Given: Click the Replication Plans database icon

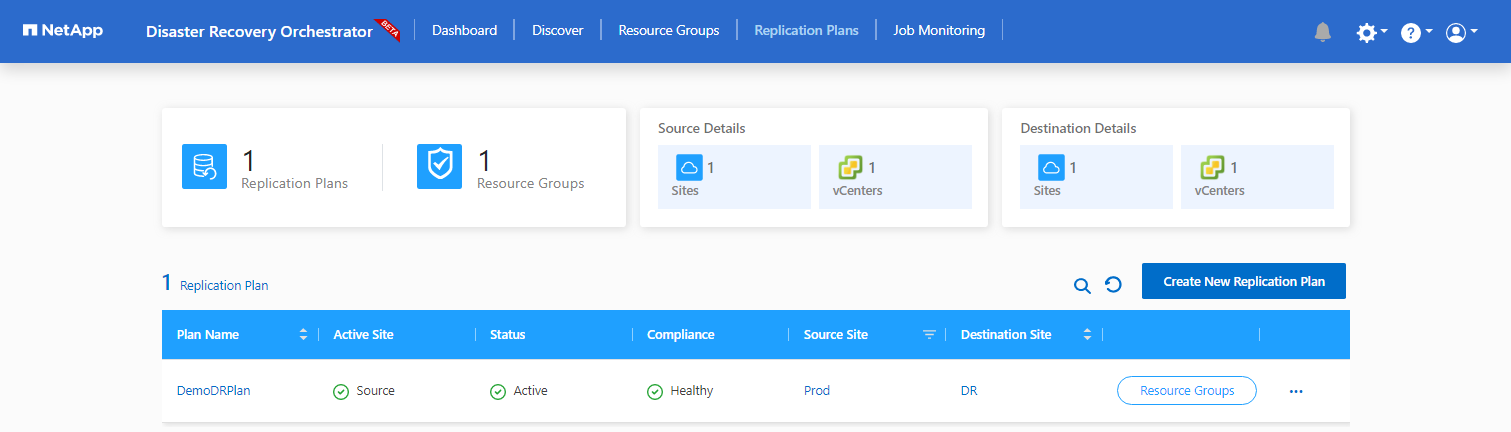Looking at the screenshot, I should [x=204, y=166].
